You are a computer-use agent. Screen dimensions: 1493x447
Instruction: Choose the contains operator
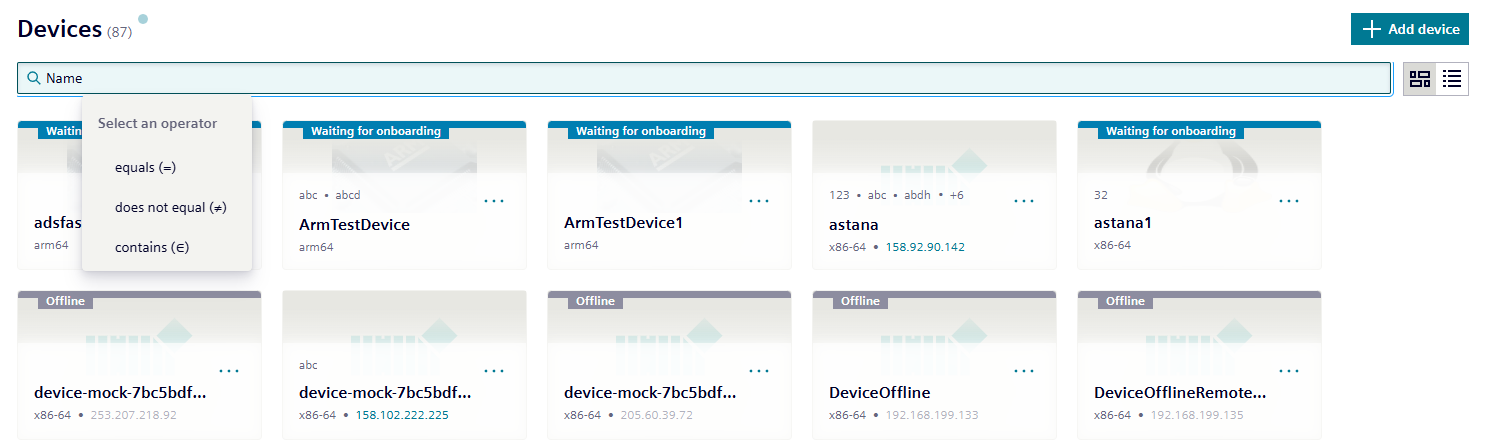(x=152, y=247)
